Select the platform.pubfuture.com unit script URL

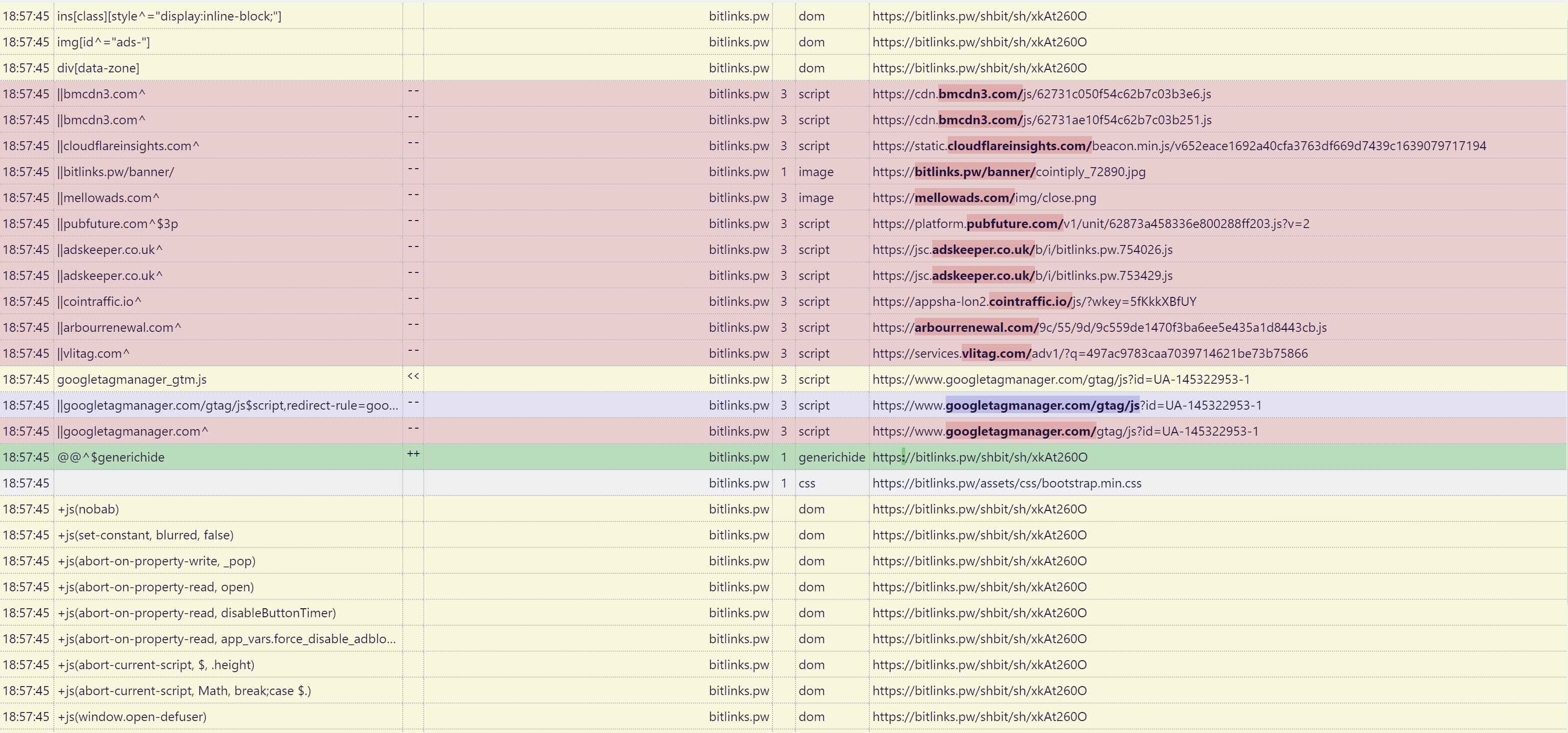click(1091, 224)
